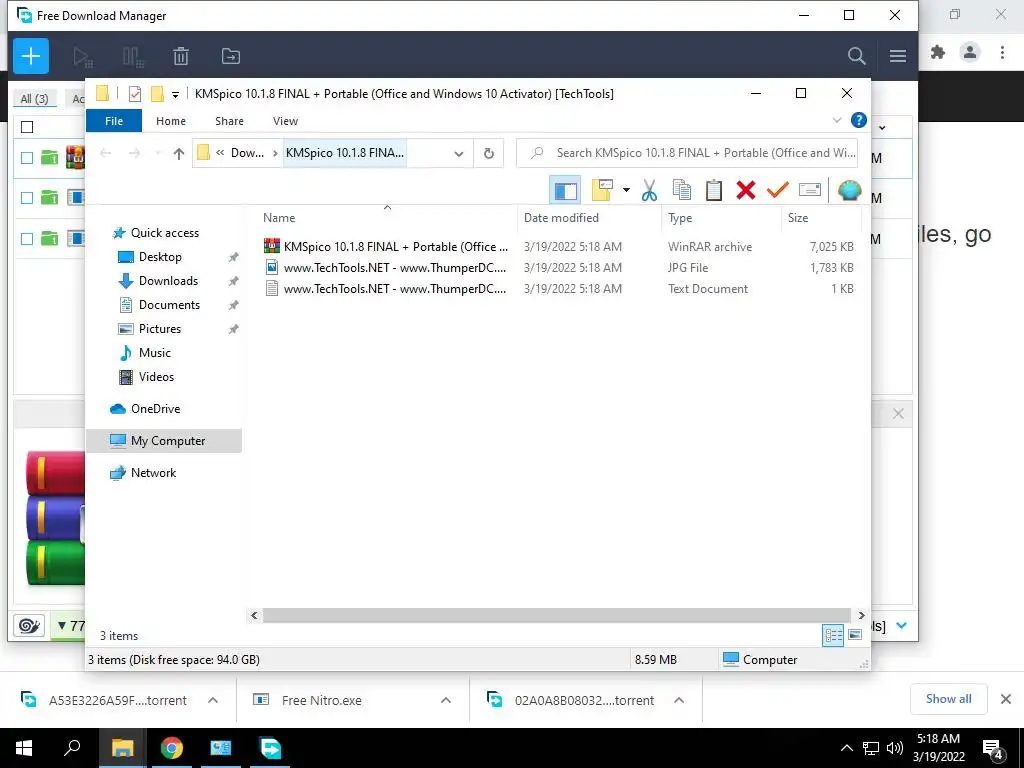Select the KMSpico WinRAR archive file
The image size is (1024, 768).
coord(559,247)
